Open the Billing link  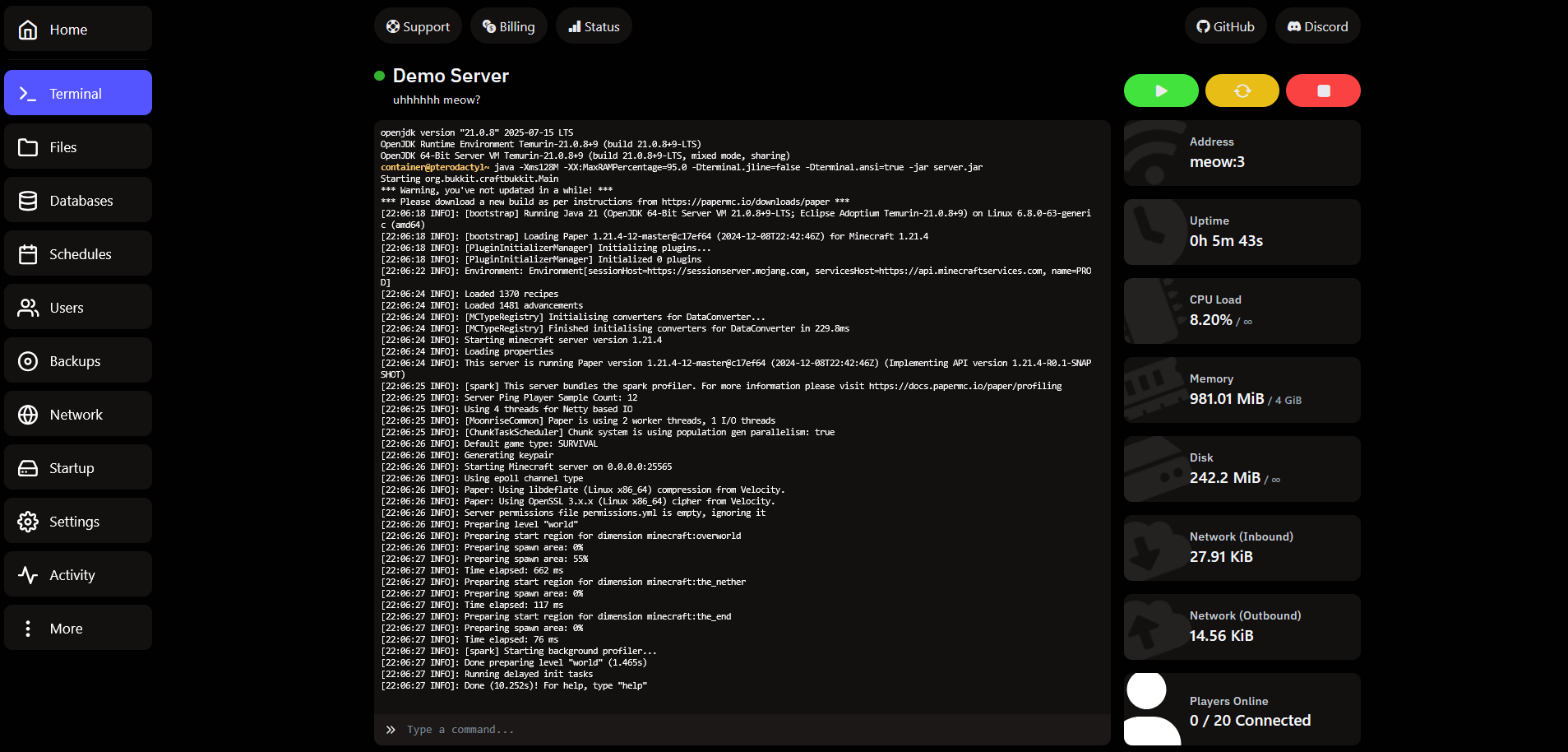508,26
